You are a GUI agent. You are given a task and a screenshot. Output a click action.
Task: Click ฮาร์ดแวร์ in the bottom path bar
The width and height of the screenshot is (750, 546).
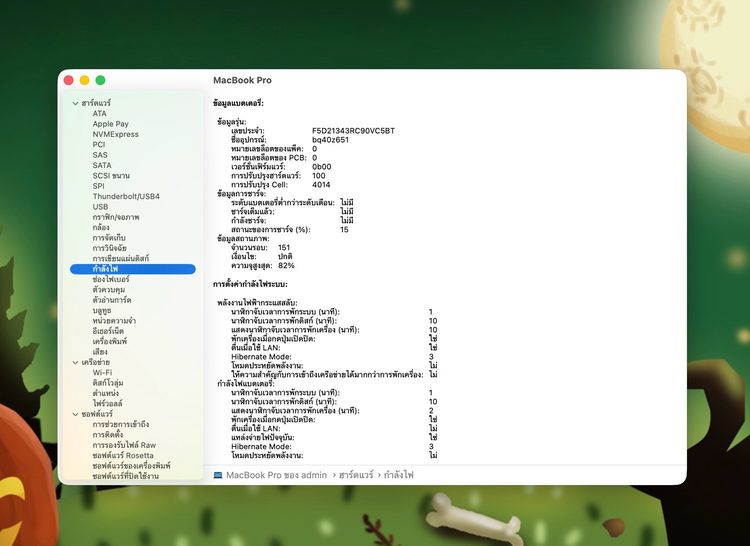(356, 475)
